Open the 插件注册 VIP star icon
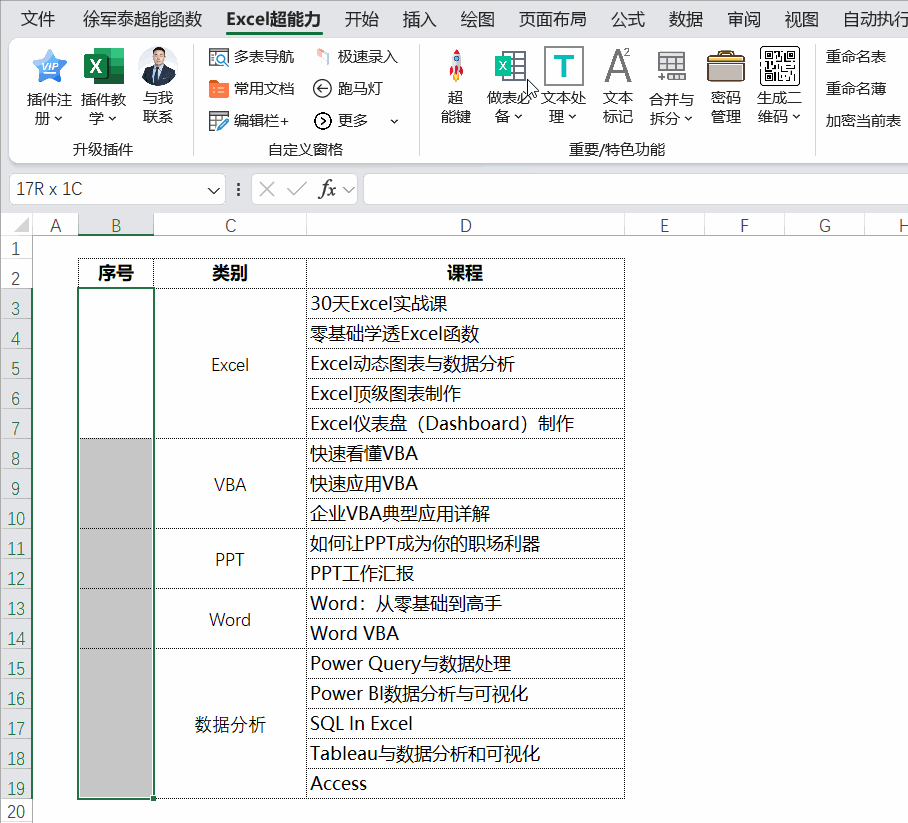 click(x=49, y=66)
